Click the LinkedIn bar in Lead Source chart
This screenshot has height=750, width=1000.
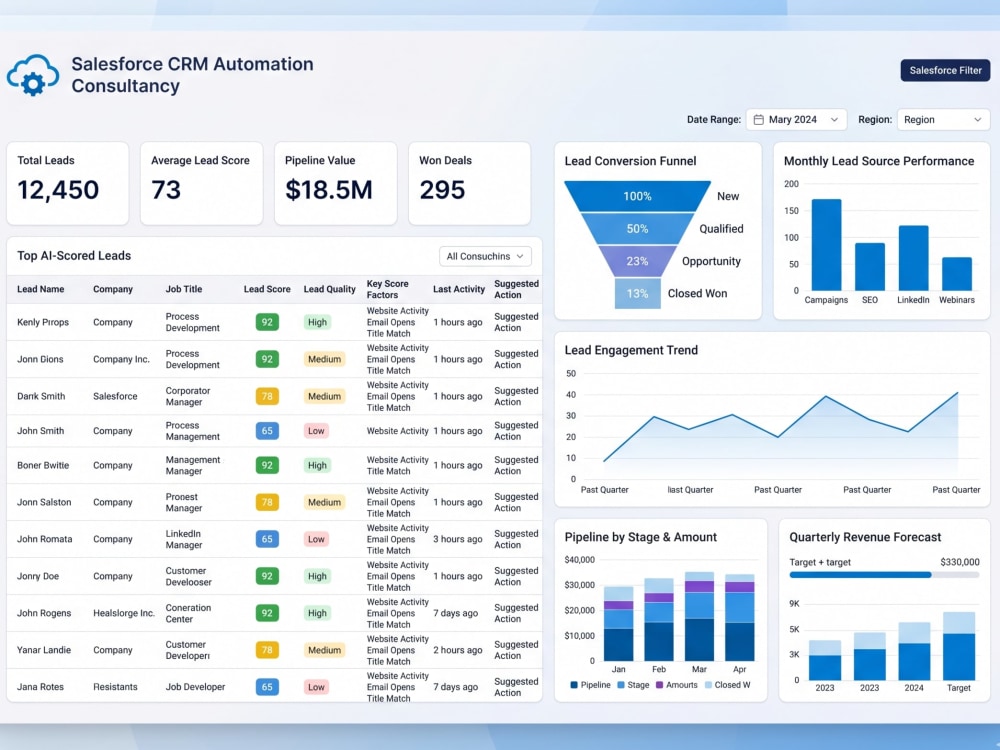(913, 258)
